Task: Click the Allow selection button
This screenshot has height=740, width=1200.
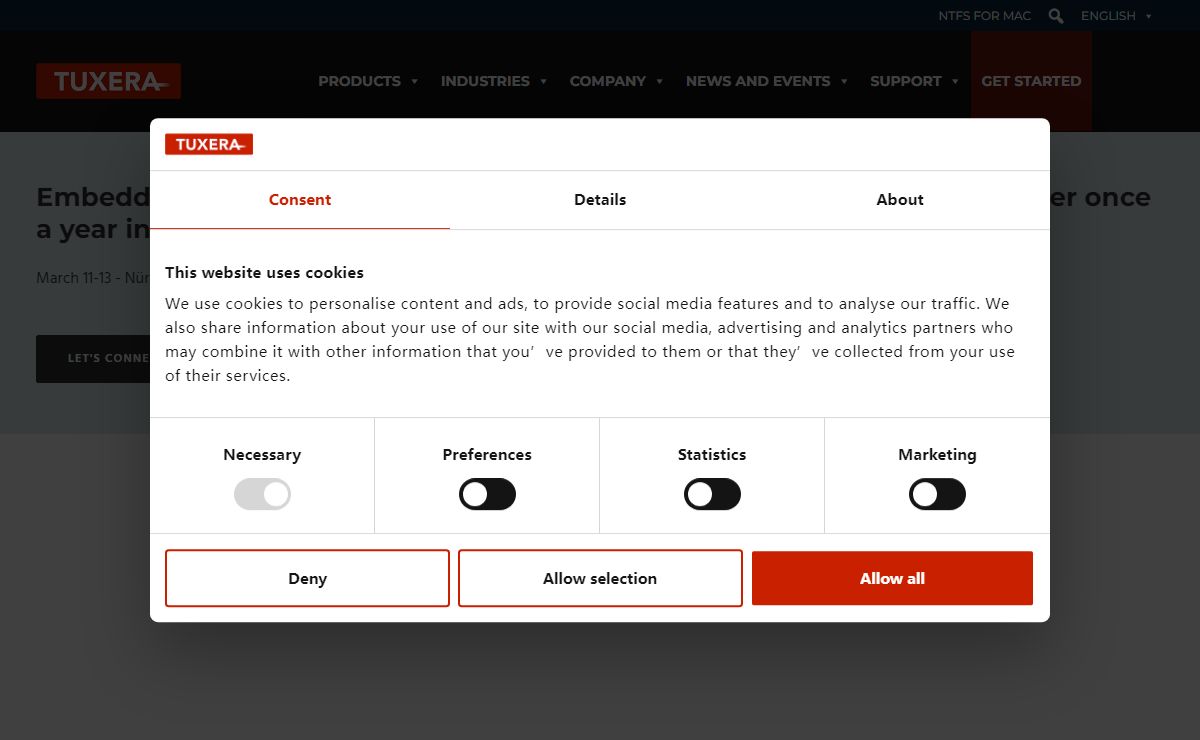Action: point(600,578)
